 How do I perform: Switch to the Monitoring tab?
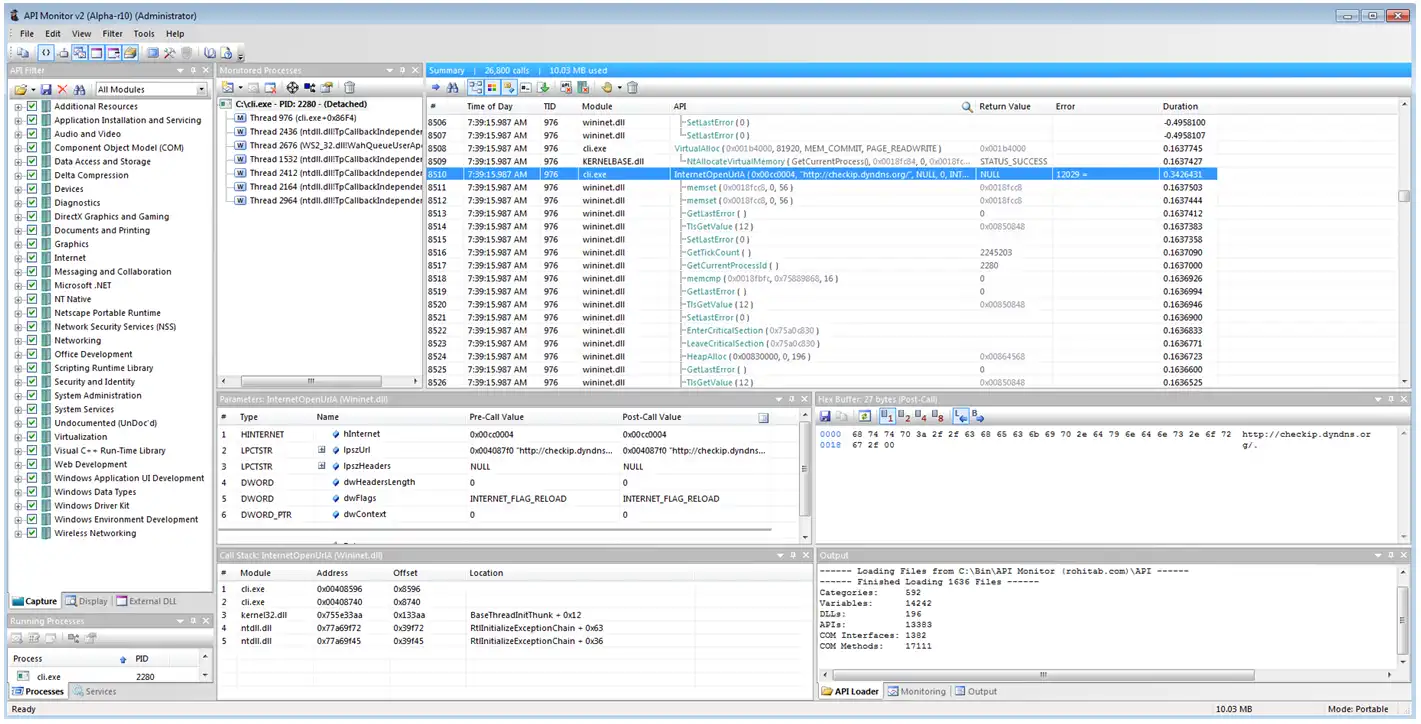(915, 692)
